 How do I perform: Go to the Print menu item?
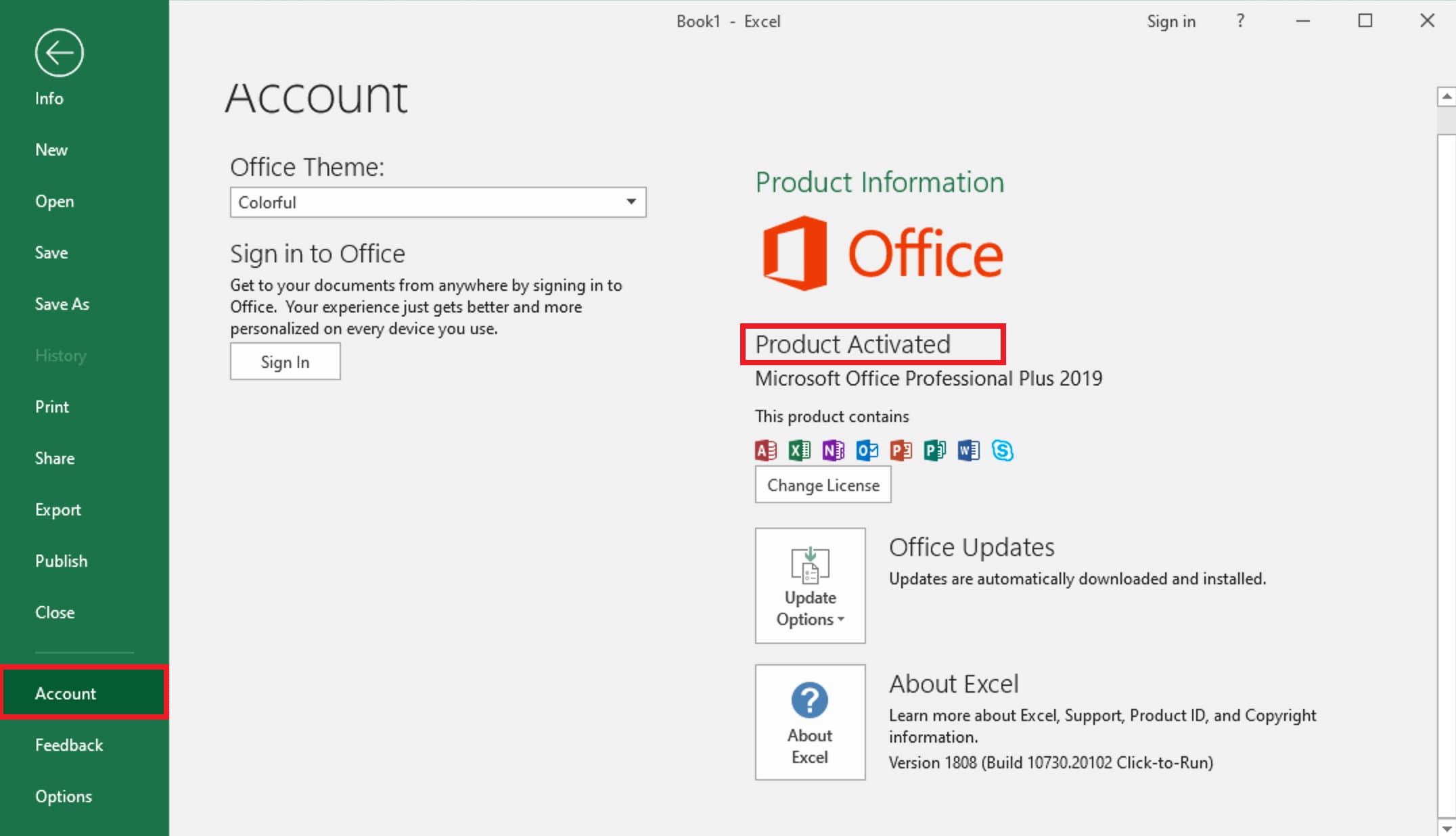[x=52, y=407]
